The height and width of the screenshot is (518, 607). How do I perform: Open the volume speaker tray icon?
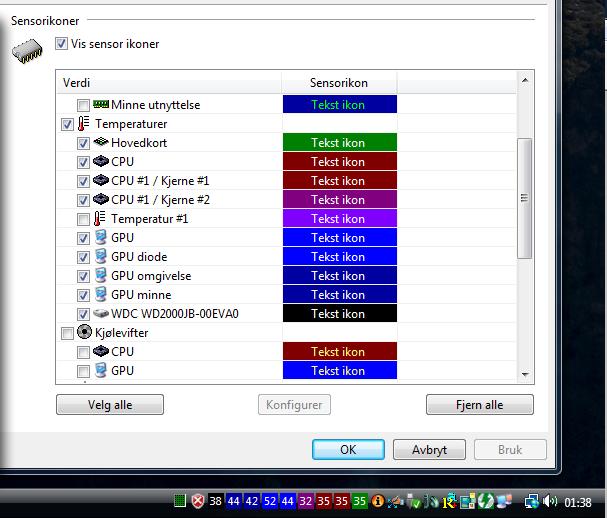tap(550, 501)
